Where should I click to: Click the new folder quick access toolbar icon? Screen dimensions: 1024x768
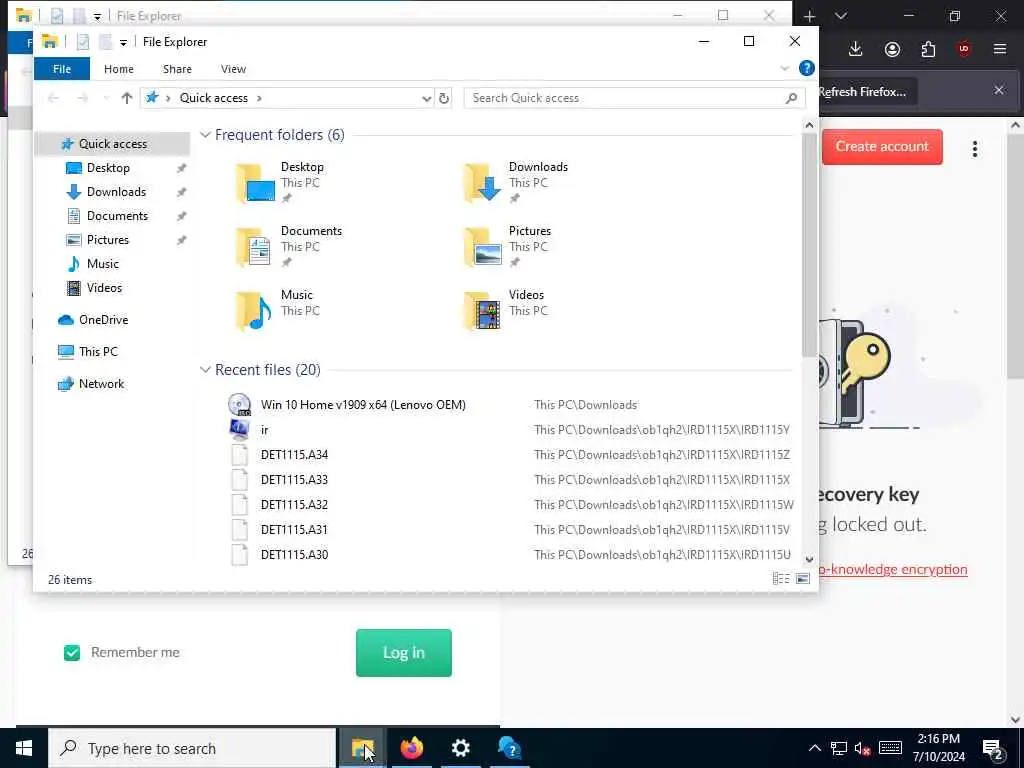point(105,42)
